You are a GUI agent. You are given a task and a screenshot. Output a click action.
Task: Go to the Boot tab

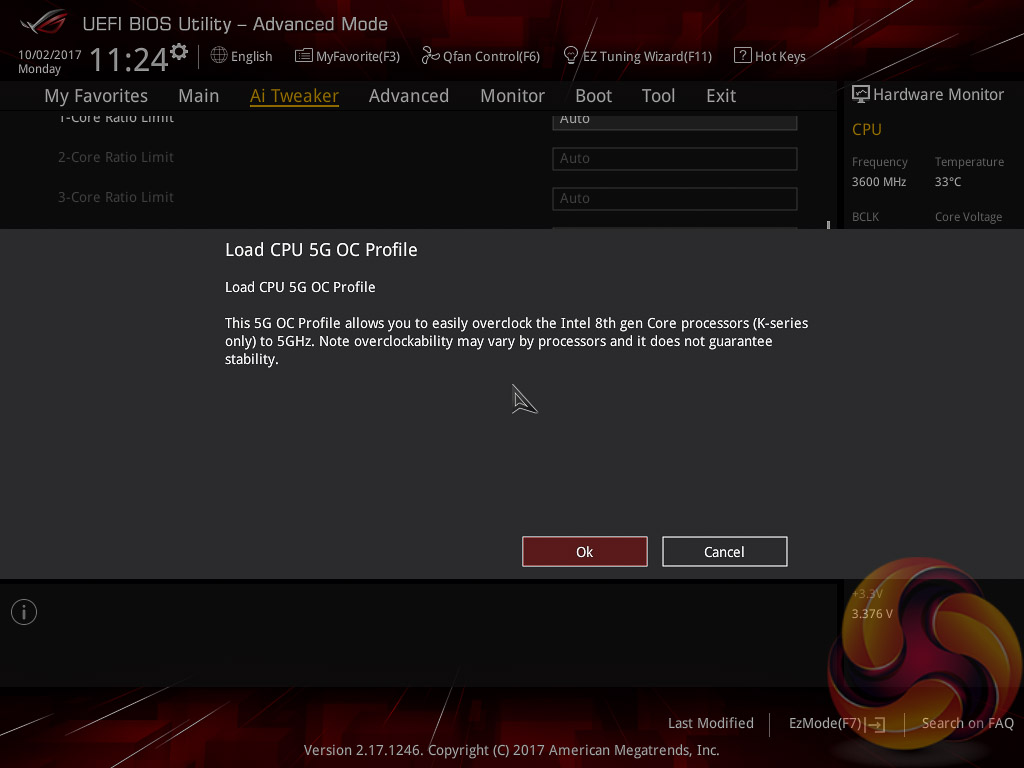(x=594, y=96)
